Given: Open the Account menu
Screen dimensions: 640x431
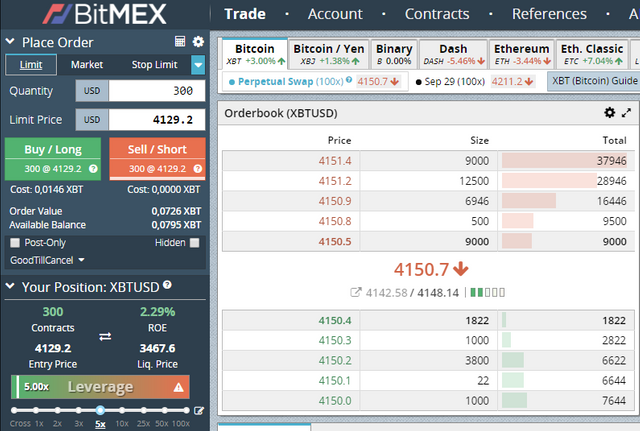Looking at the screenshot, I should (335, 14).
